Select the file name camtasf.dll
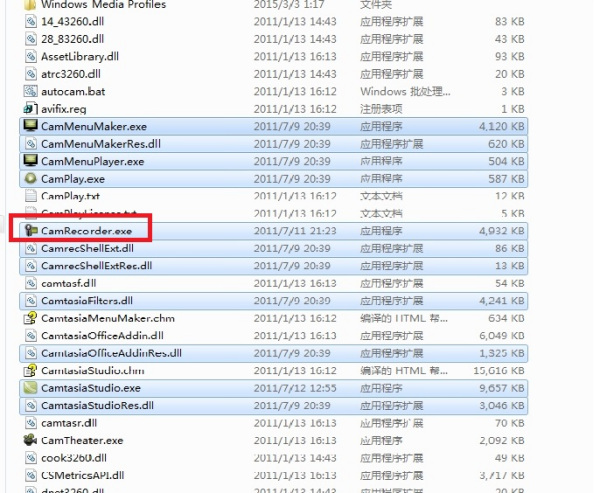Image resolution: width=600 pixels, height=493 pixels. [x=69, y=283]
